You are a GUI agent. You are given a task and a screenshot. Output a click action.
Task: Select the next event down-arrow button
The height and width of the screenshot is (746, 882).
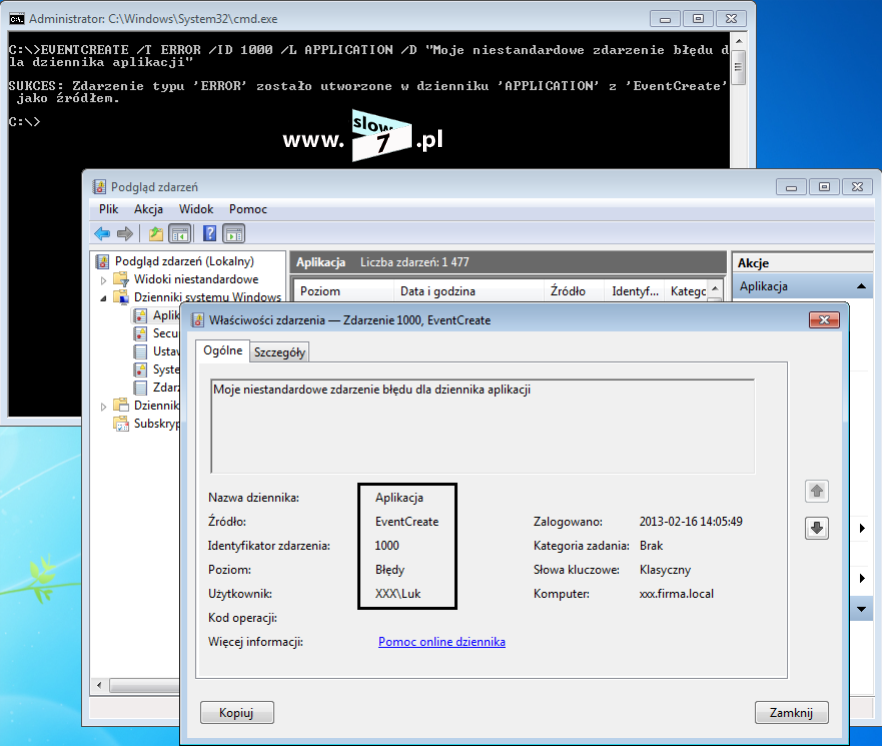click(817, 528)
